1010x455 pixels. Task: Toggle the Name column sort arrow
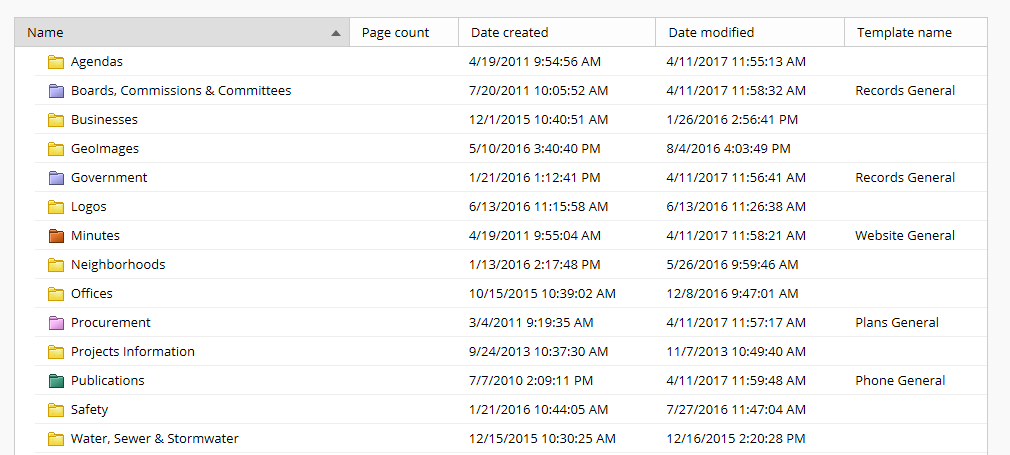click(336, 33)
